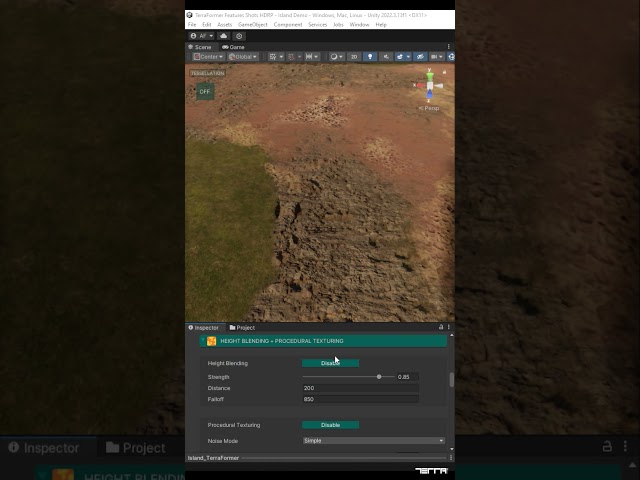This screenshot has width=640, height=480.
Task: Open the preview bar options menu
Action: coord(451,458)
